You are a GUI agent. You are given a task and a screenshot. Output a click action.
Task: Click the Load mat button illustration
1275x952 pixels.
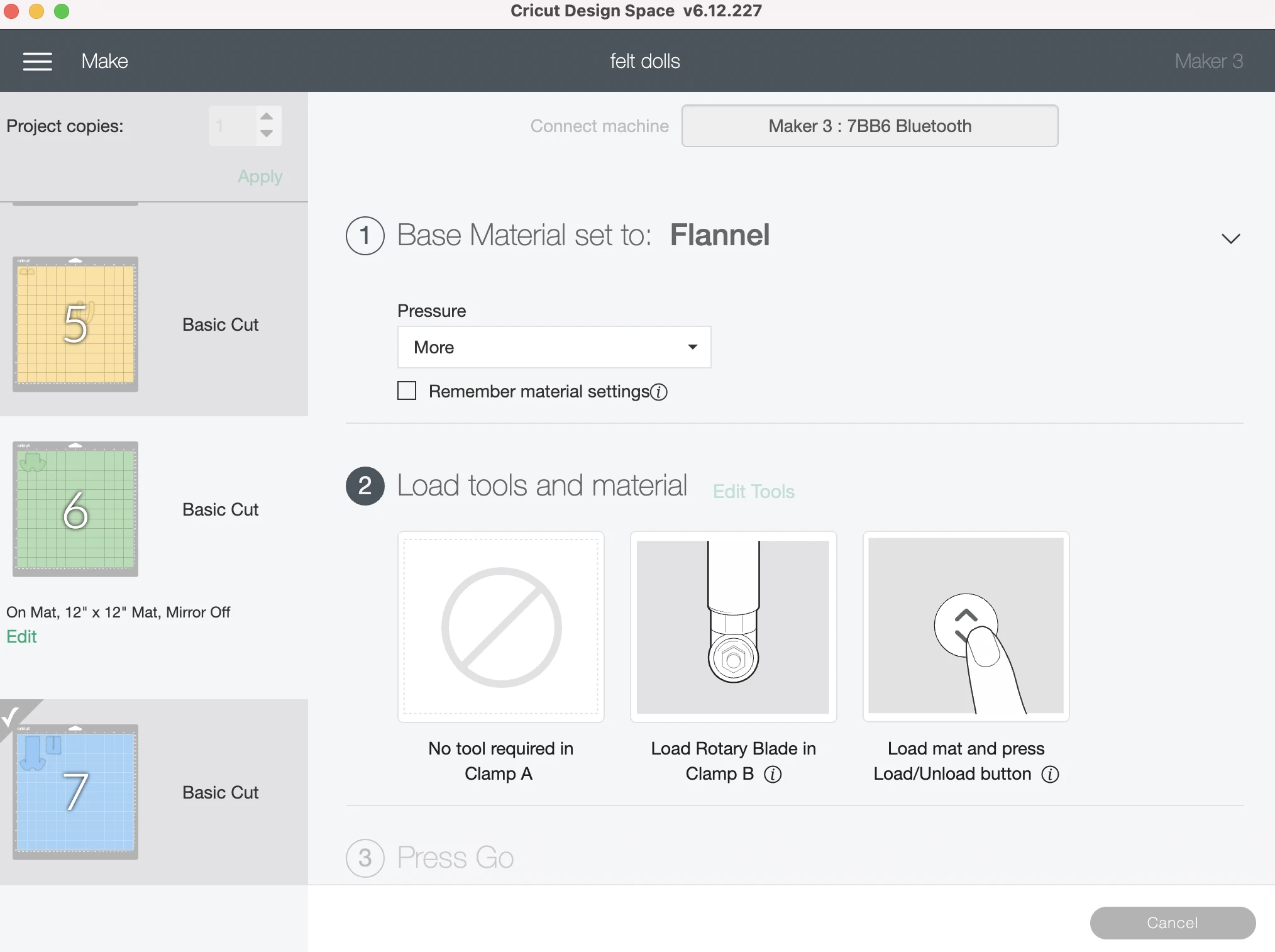click(x=966, y=627)
